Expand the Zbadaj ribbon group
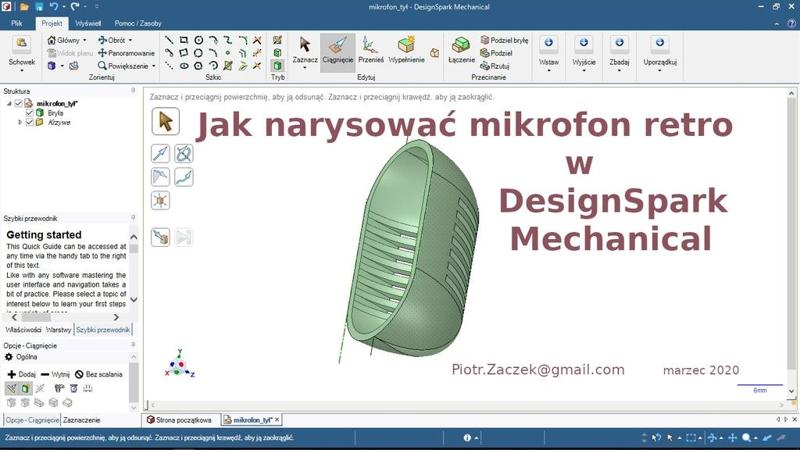 tap(619, 54)
